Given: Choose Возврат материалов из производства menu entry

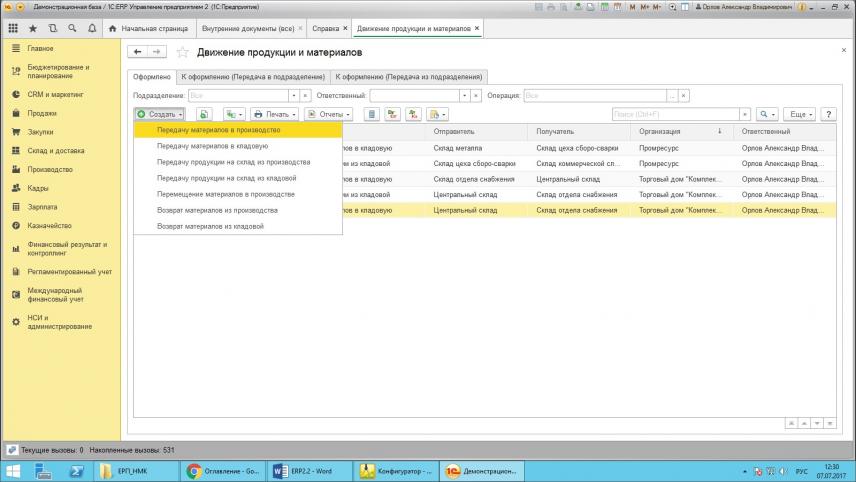Looking at the screenshot, I should pyautogui.click(x=217, y=210).
